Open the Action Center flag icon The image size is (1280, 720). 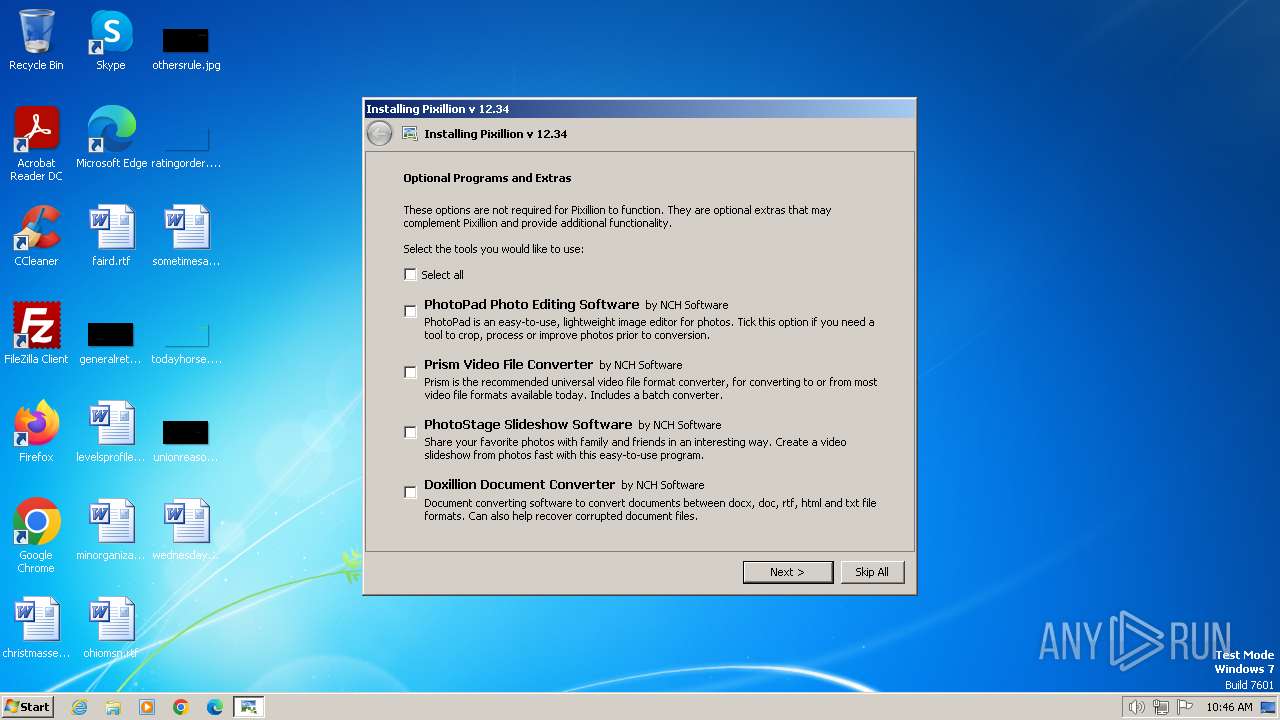point(1185,707)
